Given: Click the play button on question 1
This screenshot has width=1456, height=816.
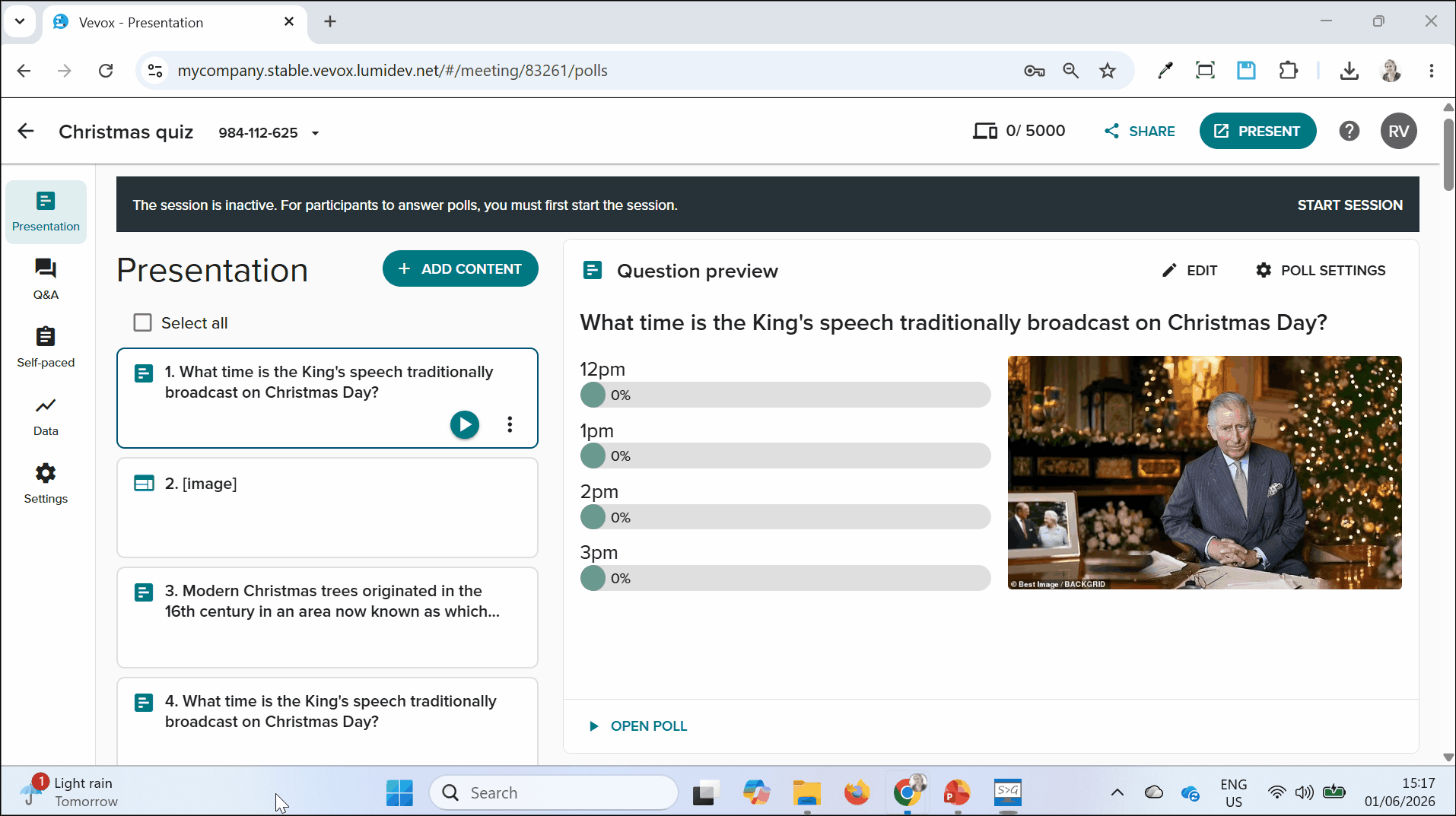Looking at the screenshot, I should [x=465, y=424].
